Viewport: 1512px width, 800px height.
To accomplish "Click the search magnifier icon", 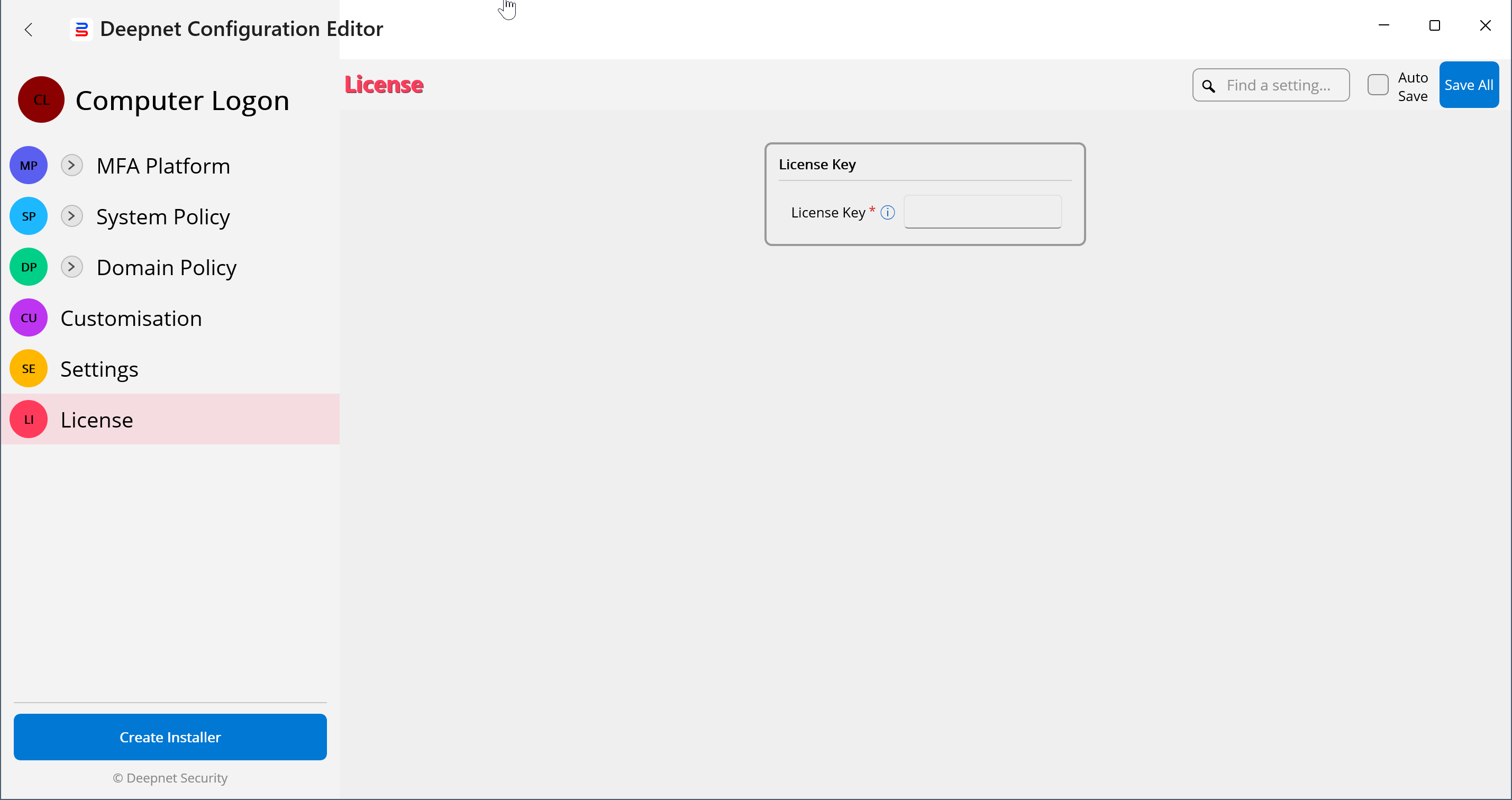I will tap(1208, 86).
